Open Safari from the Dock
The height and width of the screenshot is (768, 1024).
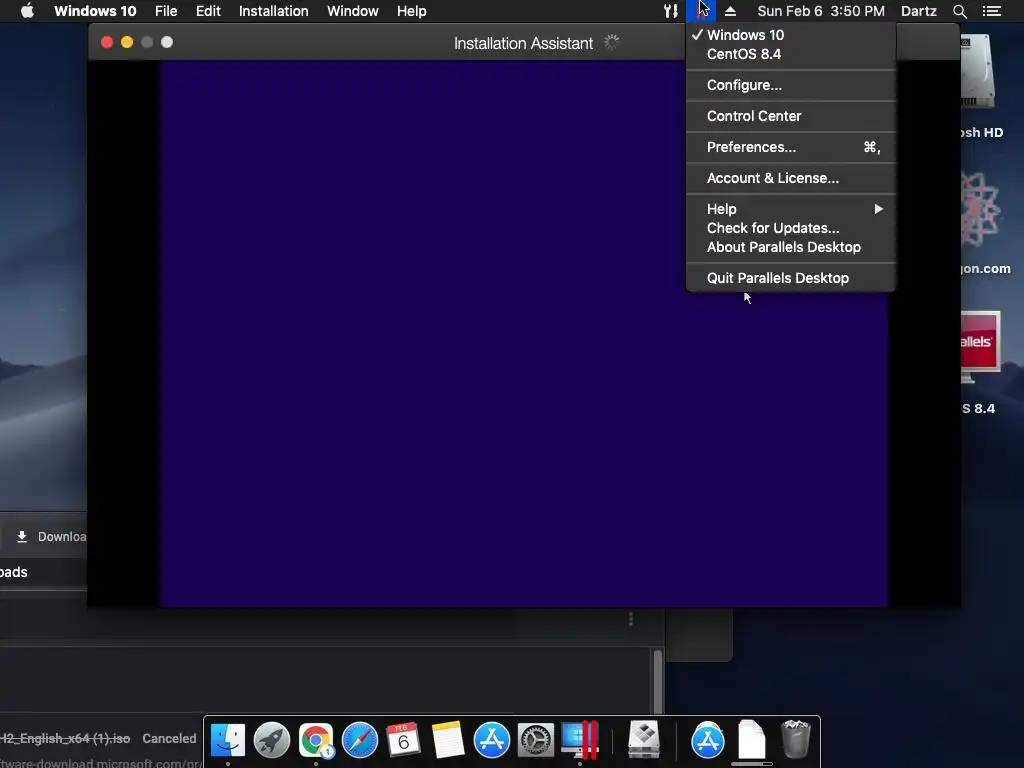(x=360, y=740)
